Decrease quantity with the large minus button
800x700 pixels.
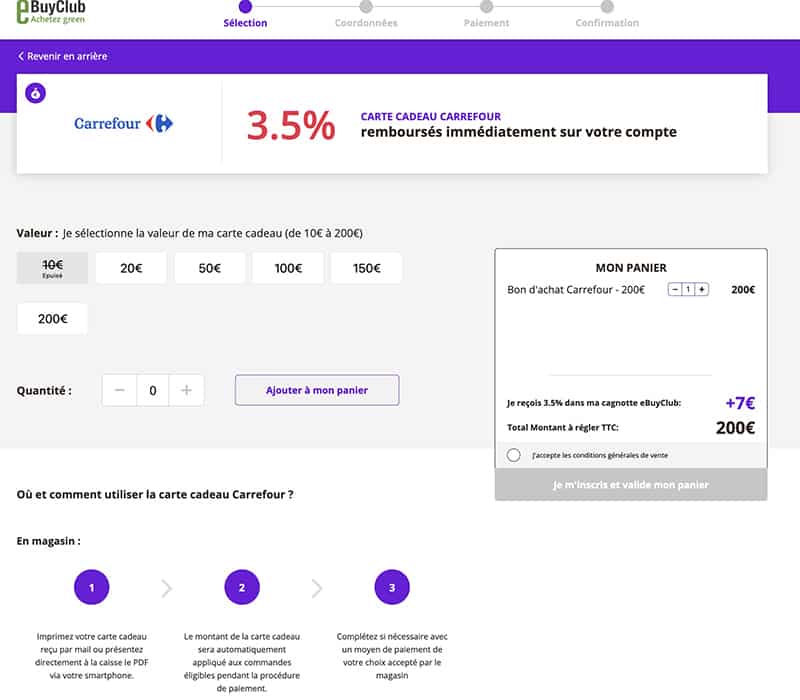(x=119, y=390)
